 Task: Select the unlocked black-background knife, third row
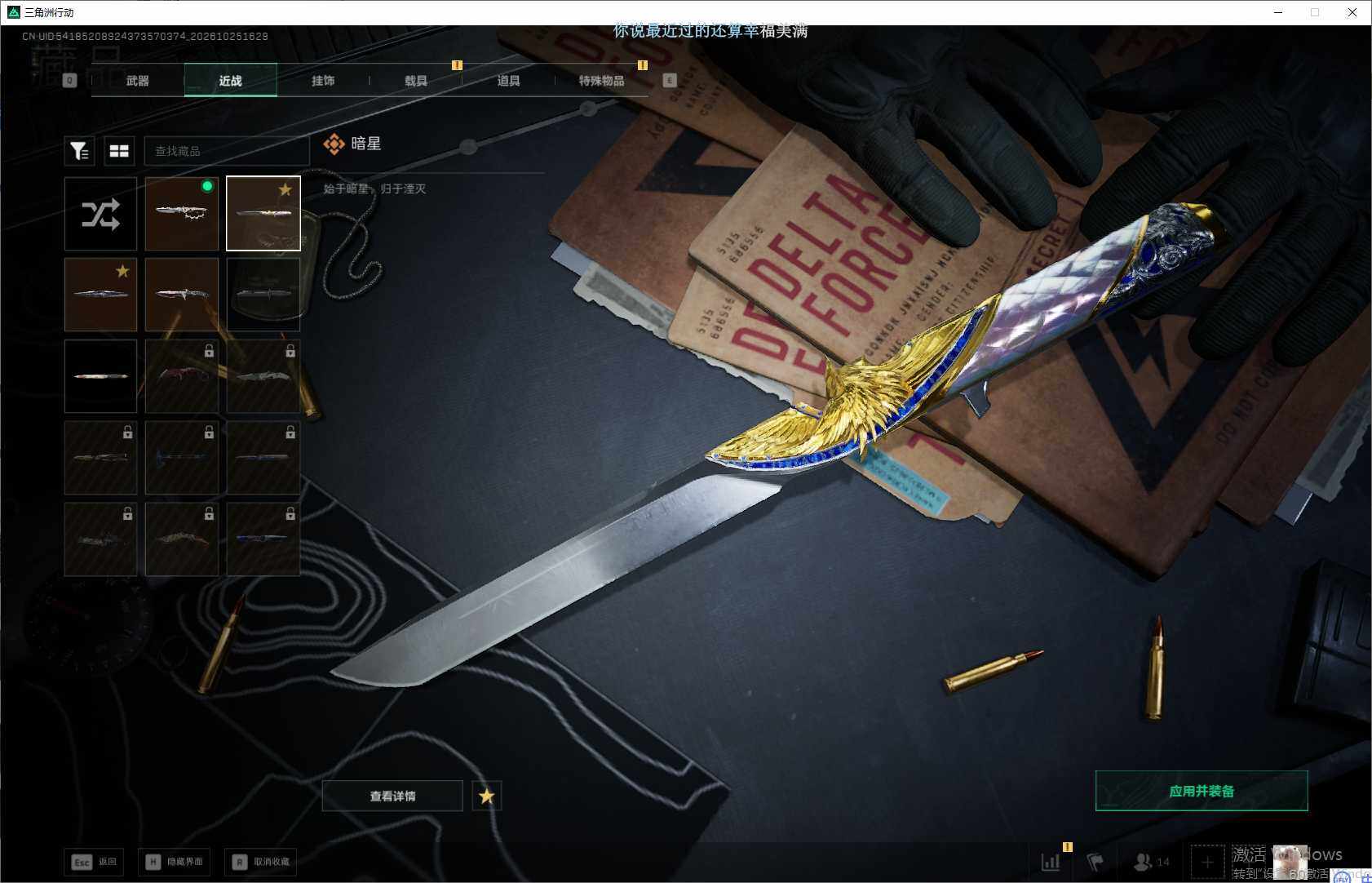pyautogui.click(x=100, y=376)
